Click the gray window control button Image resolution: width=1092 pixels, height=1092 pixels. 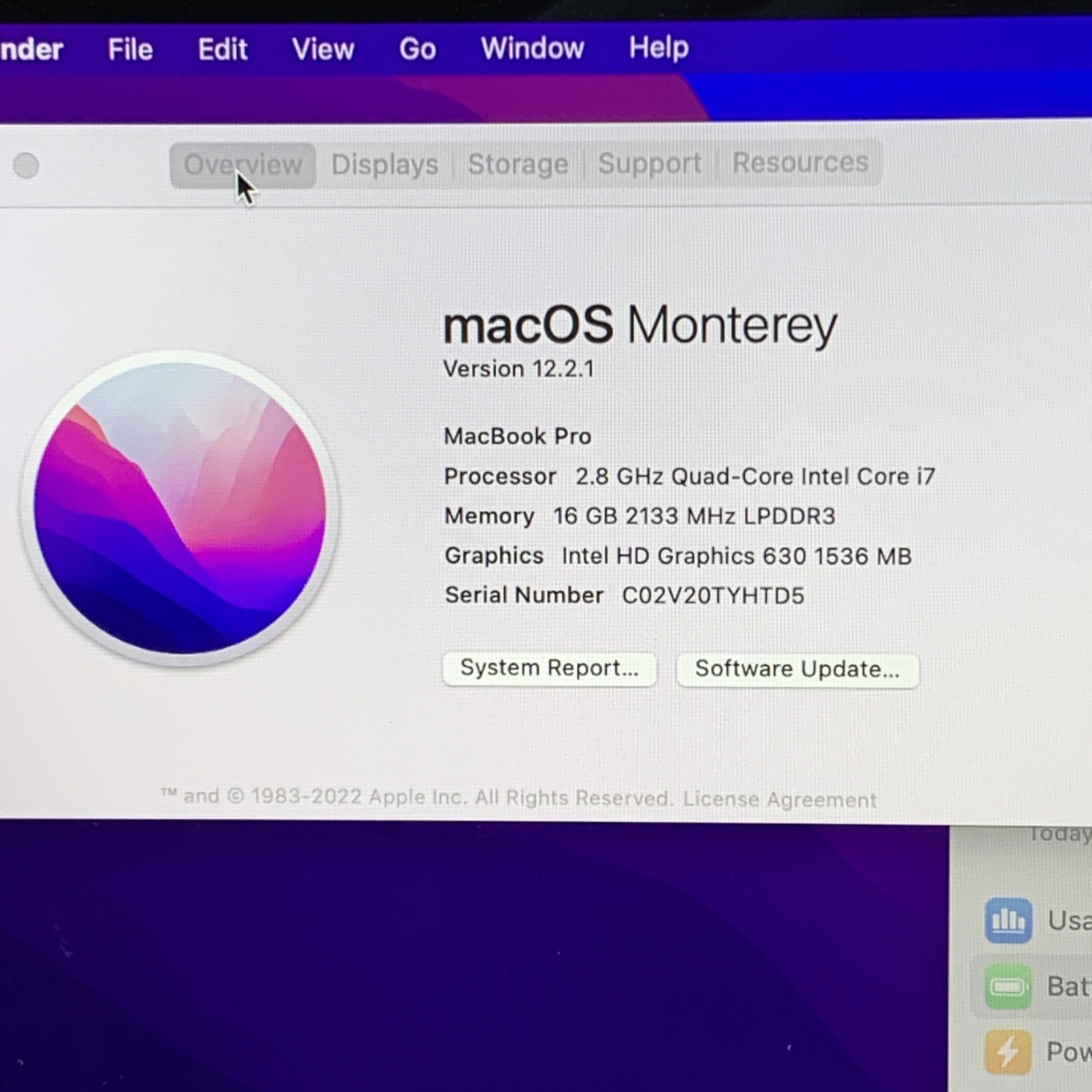[26, 165]
